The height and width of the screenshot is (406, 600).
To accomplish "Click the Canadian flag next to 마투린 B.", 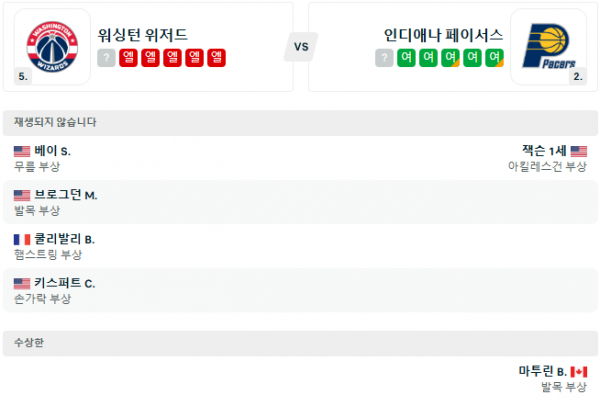I will (578, 371).
